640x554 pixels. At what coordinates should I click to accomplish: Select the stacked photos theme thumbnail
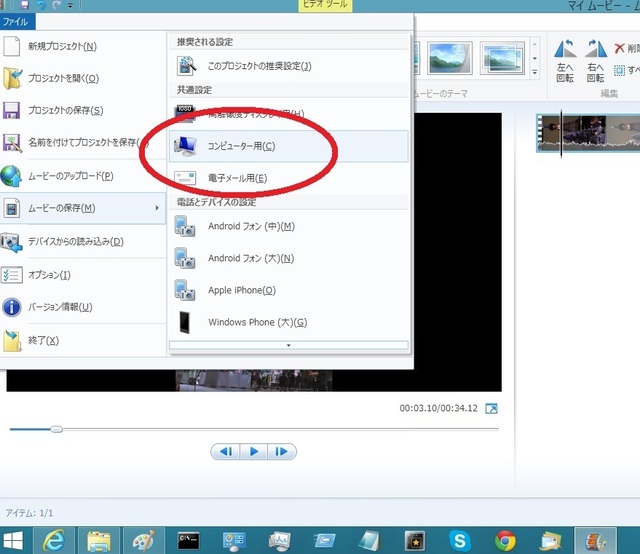coord(502,58)
